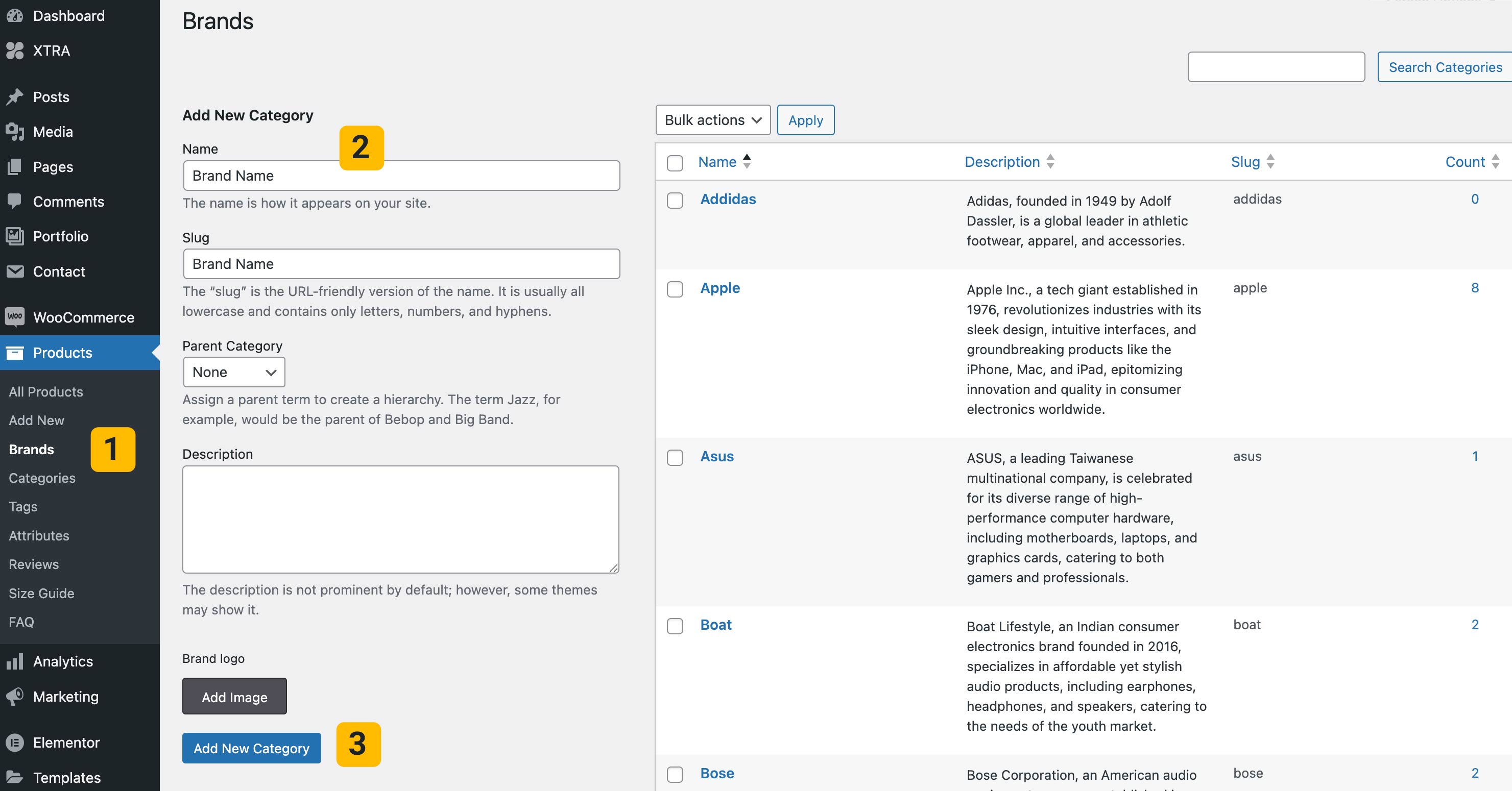Expand the Parent Category None dropdown
The height and width of the screenshot is (791, 1512).
233,372
